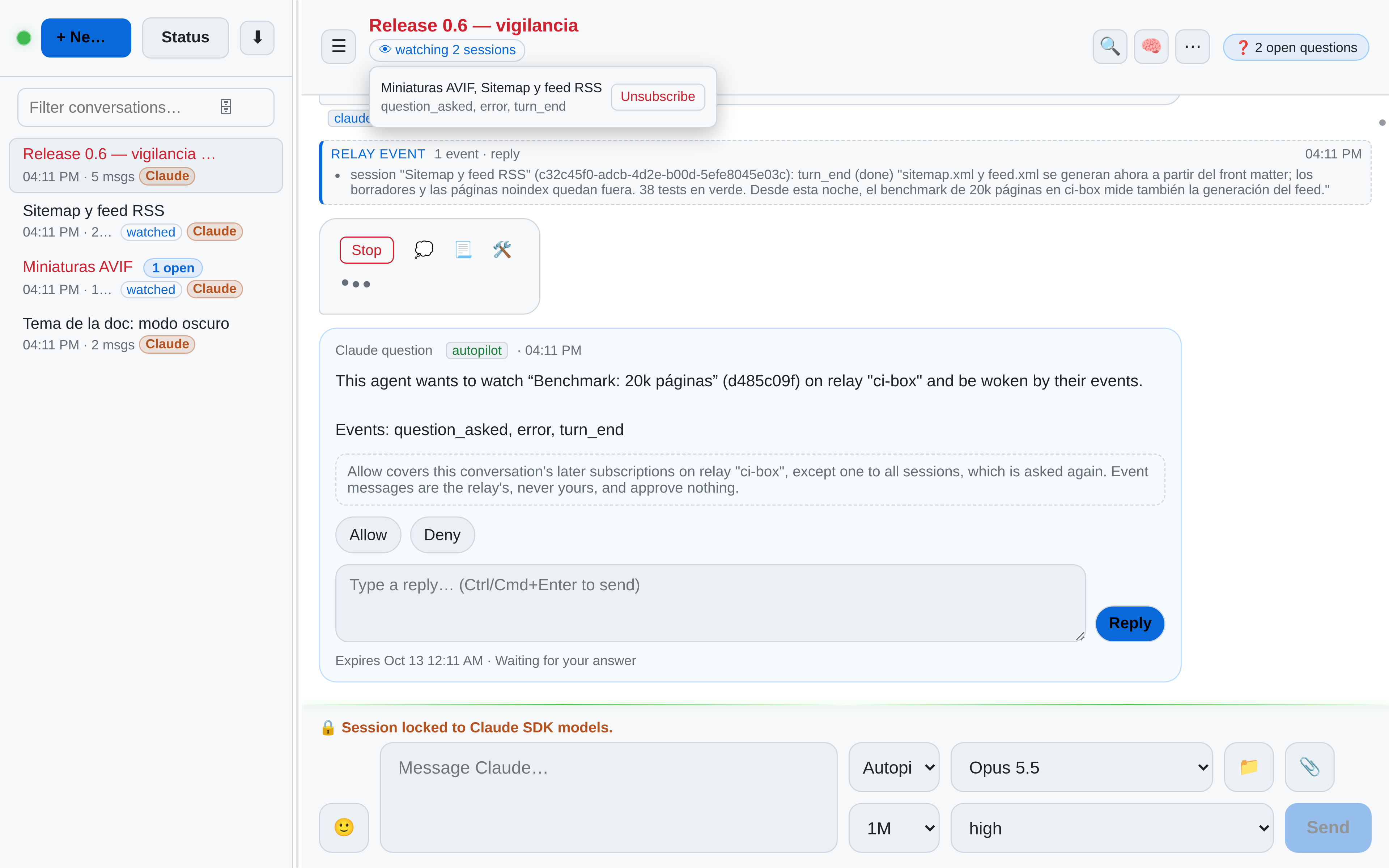This screenshot has width=1389, height=868.
Task: Click Allow on the Claude question
Action: 368,535
